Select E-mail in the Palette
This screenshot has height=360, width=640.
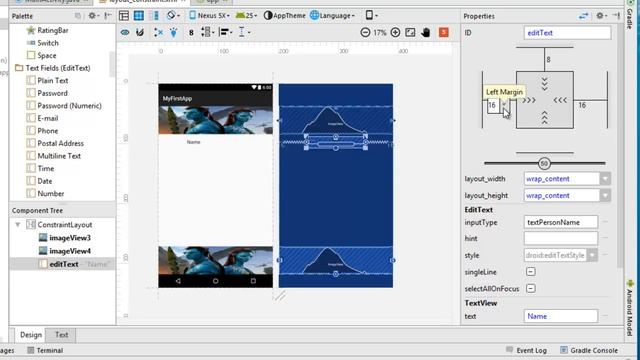47,118
